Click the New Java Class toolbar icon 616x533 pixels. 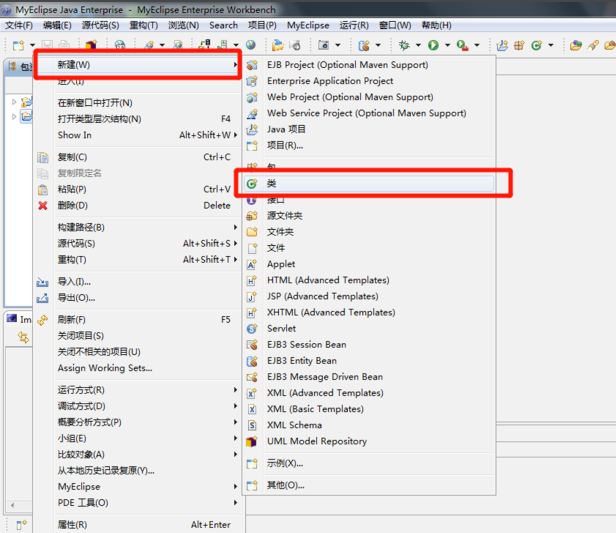(x=537, y=46)
